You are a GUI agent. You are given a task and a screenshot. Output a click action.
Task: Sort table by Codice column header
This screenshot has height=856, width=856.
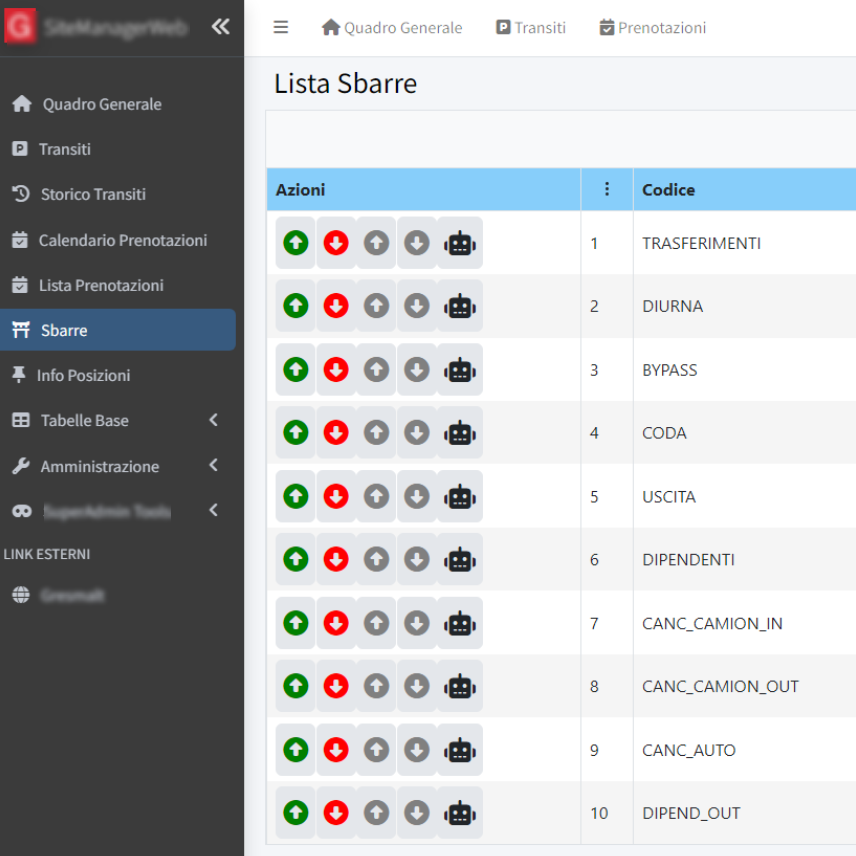[x=668, y=190]
